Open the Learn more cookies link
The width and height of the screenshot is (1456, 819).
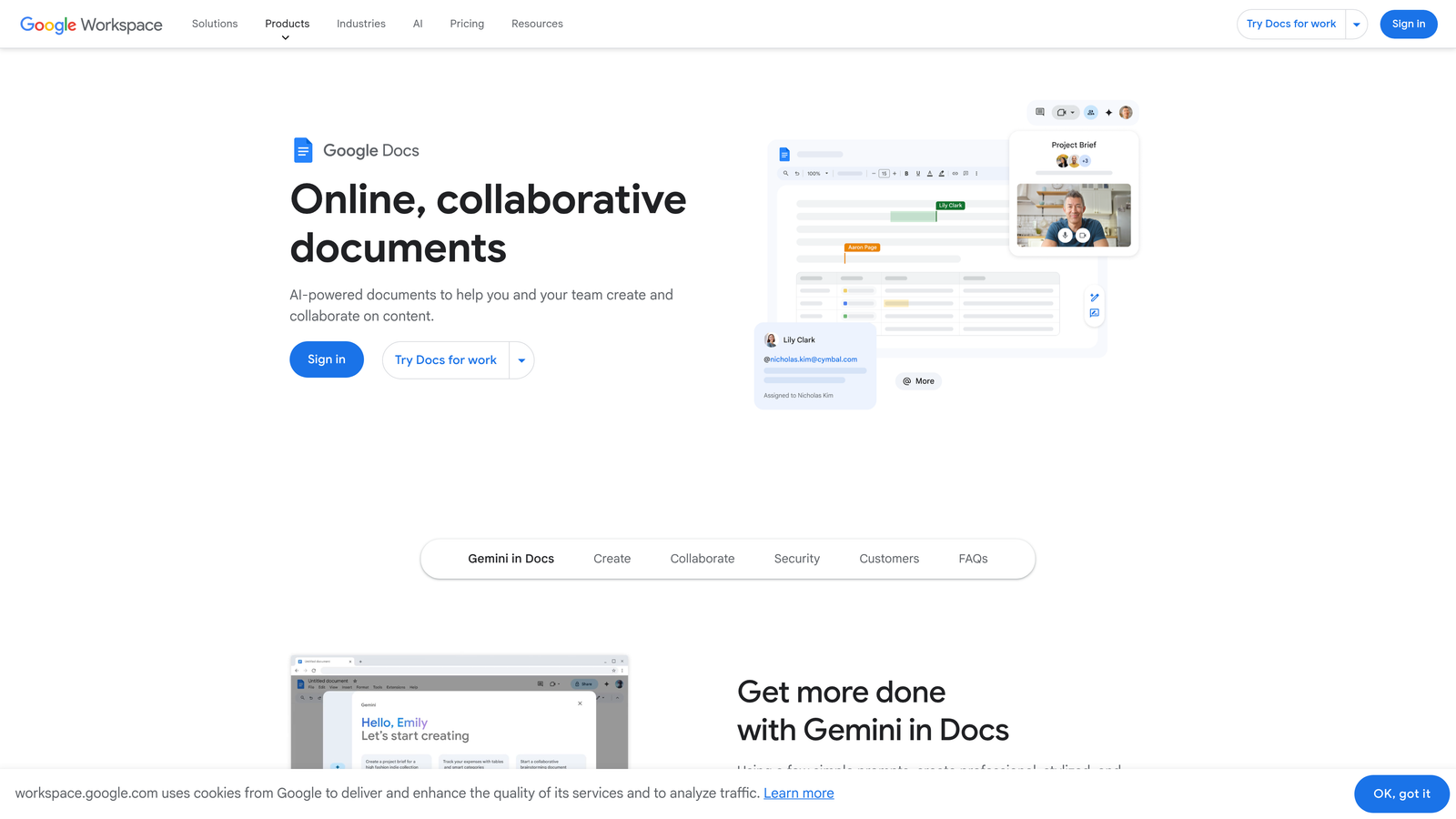click(798, 793)
